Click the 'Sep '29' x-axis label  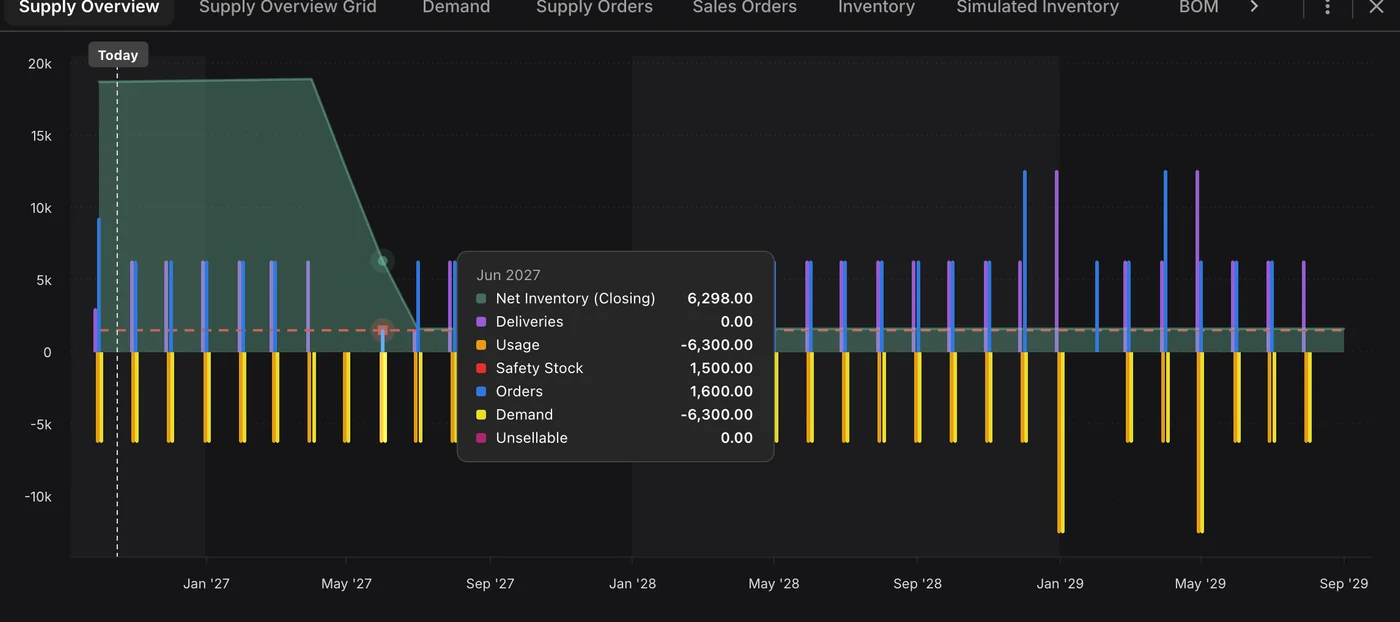click(1344, 584)
